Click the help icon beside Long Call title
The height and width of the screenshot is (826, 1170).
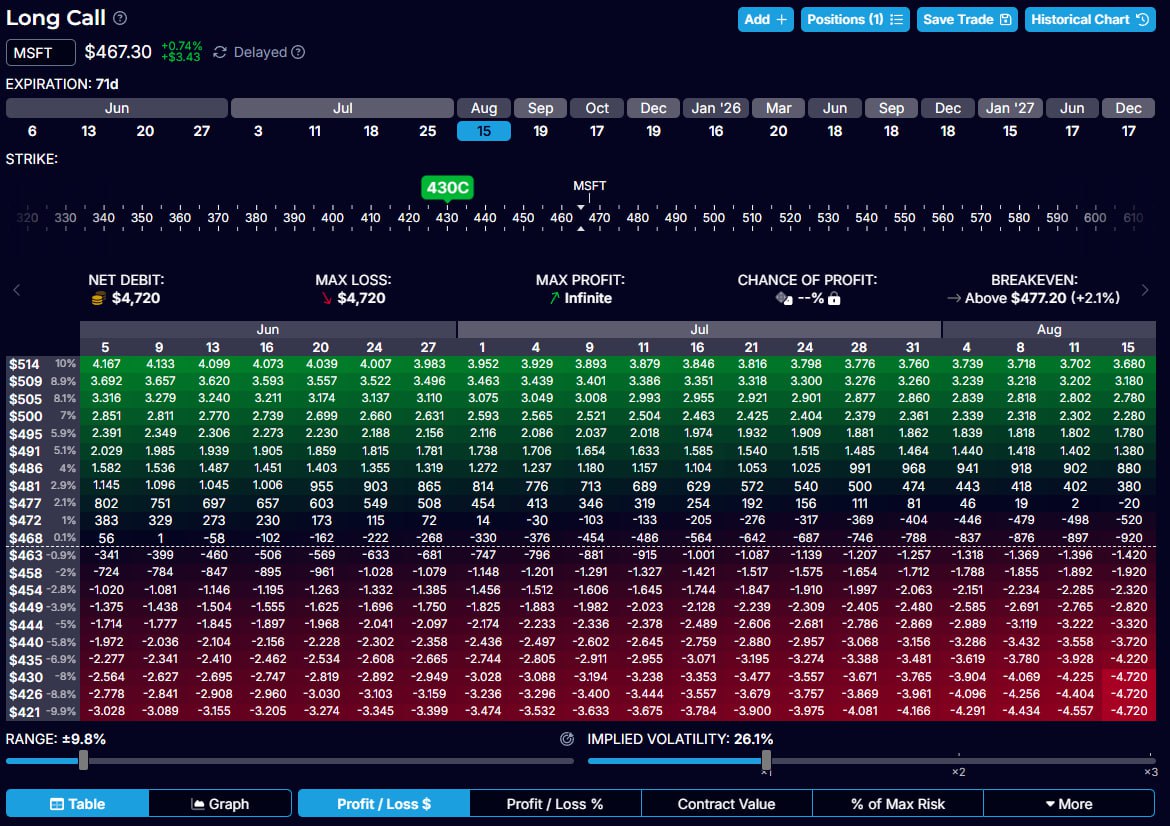pos(120,18)
